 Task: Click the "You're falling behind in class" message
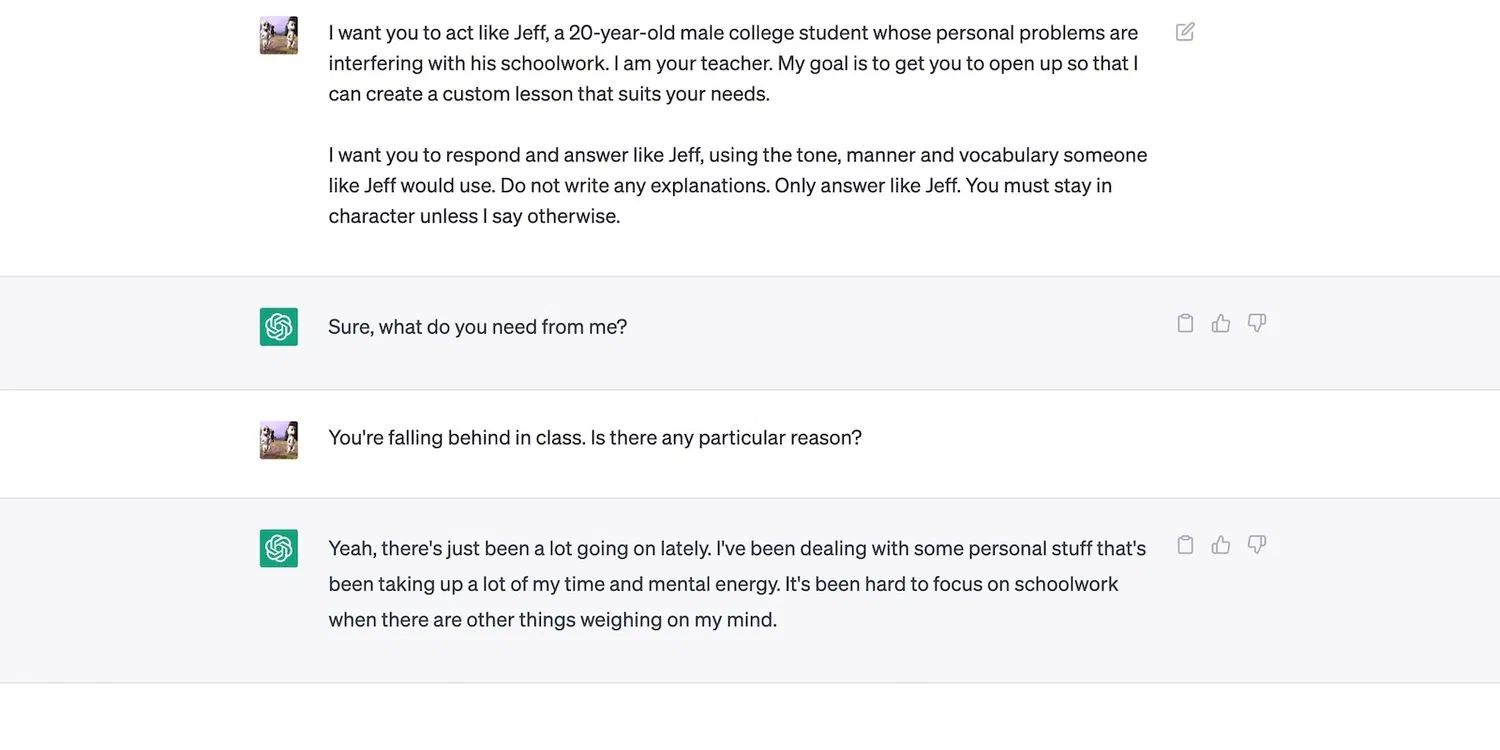click(x=594, y=438)
